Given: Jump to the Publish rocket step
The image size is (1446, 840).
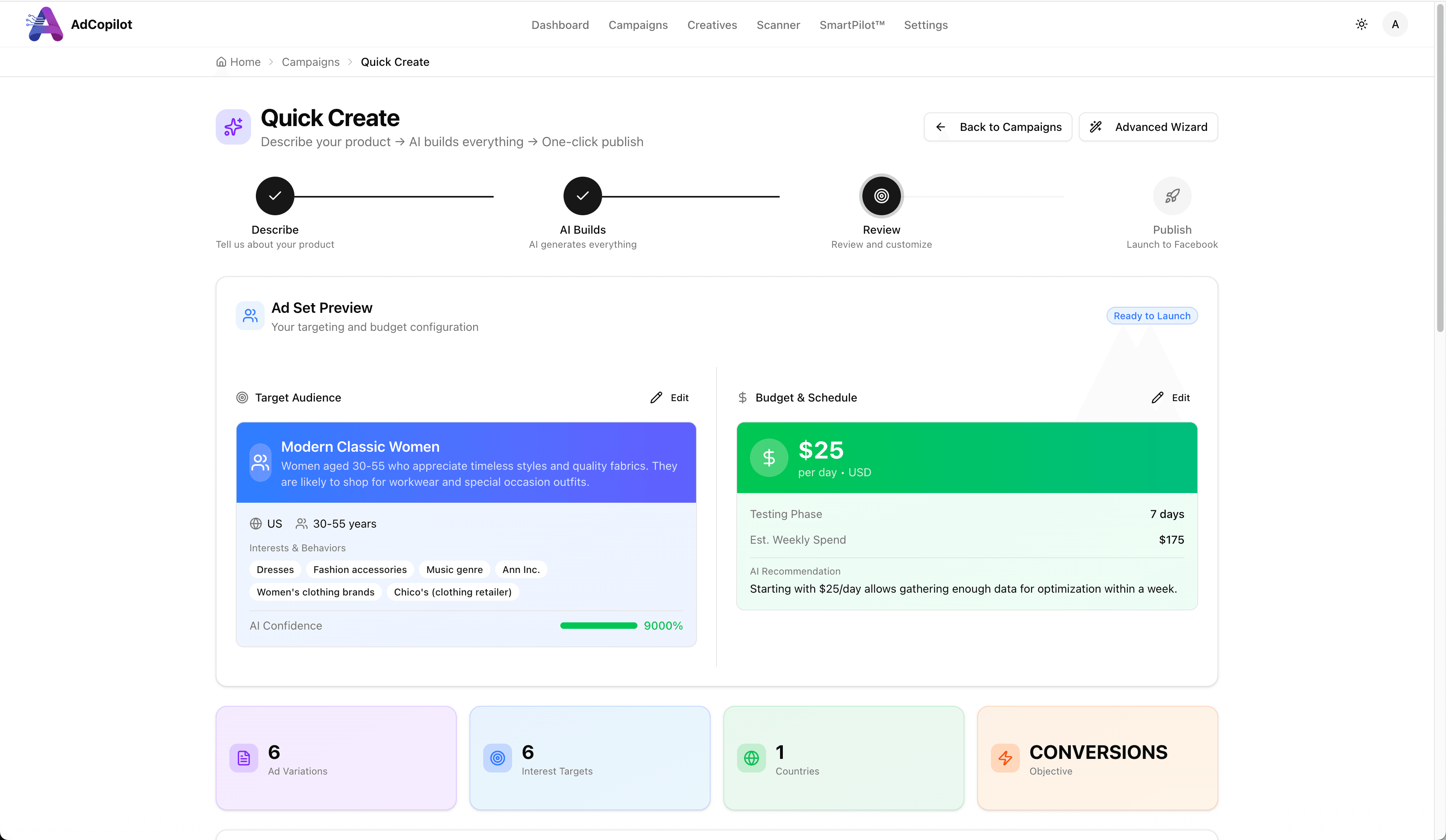Looking at the screenshot, I should pyautogui.click(x=1172, y=196).
